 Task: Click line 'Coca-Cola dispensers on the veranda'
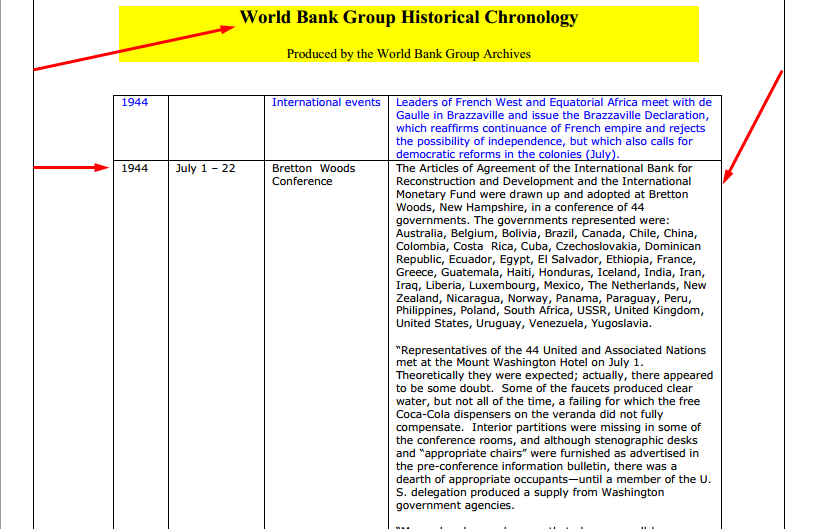529,414
